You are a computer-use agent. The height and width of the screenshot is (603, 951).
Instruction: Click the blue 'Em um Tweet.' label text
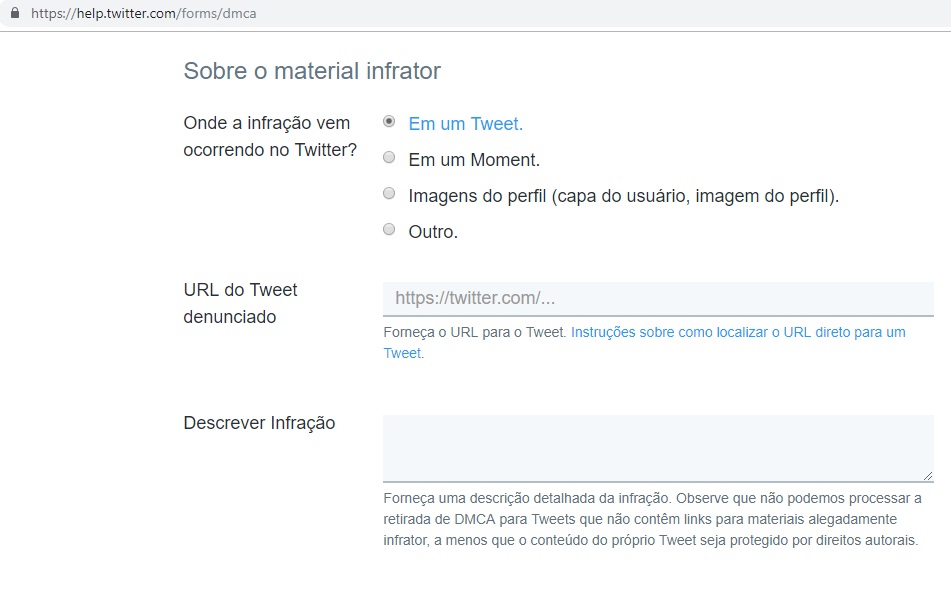[465, 124]
